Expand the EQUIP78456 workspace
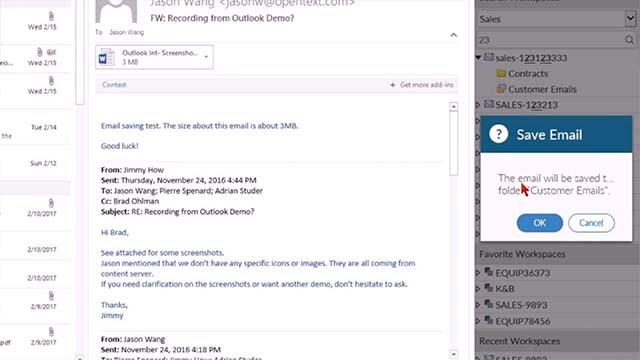 click(478, 321)
